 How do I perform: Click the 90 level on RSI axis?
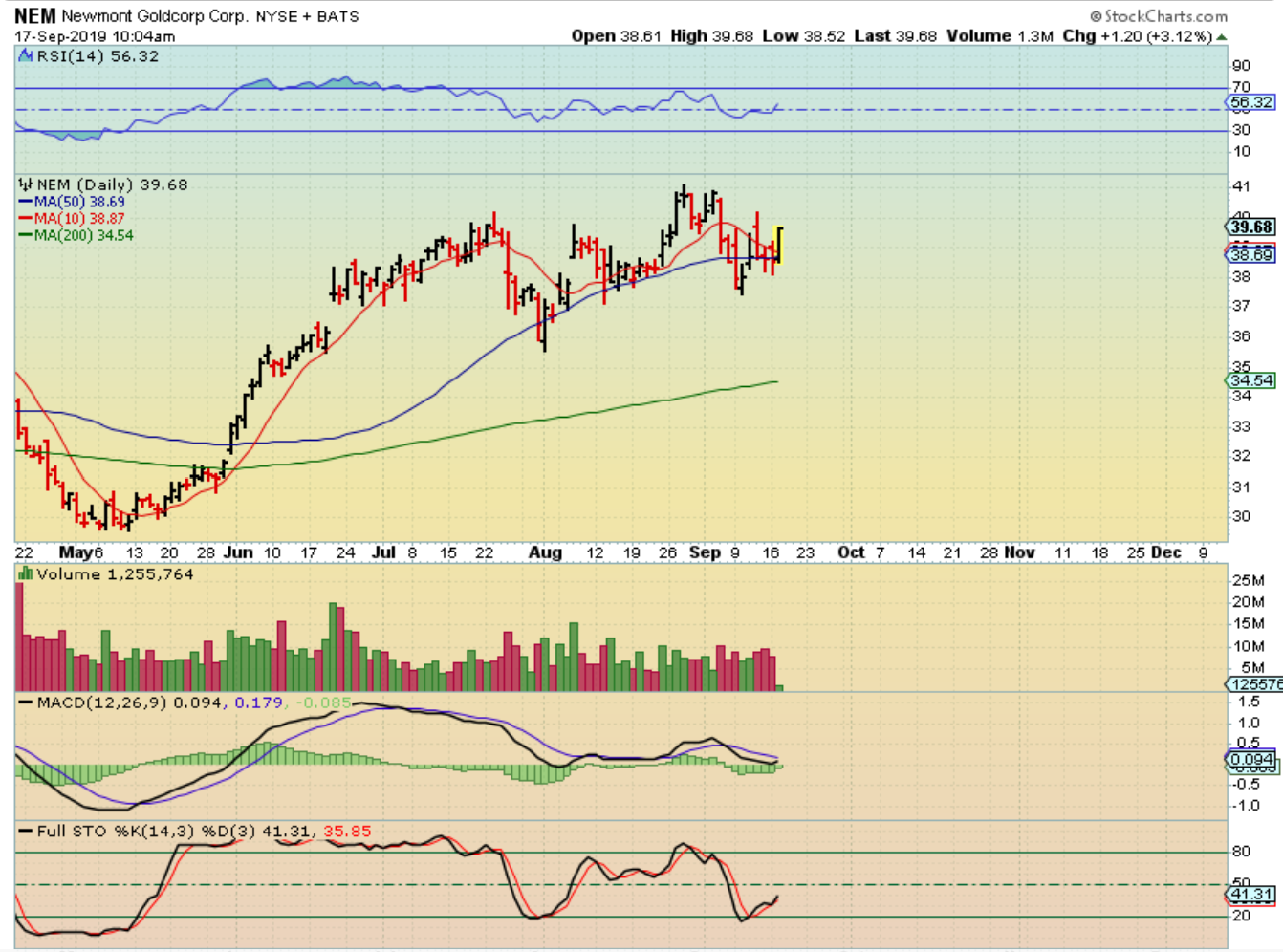click(1241, 66)
